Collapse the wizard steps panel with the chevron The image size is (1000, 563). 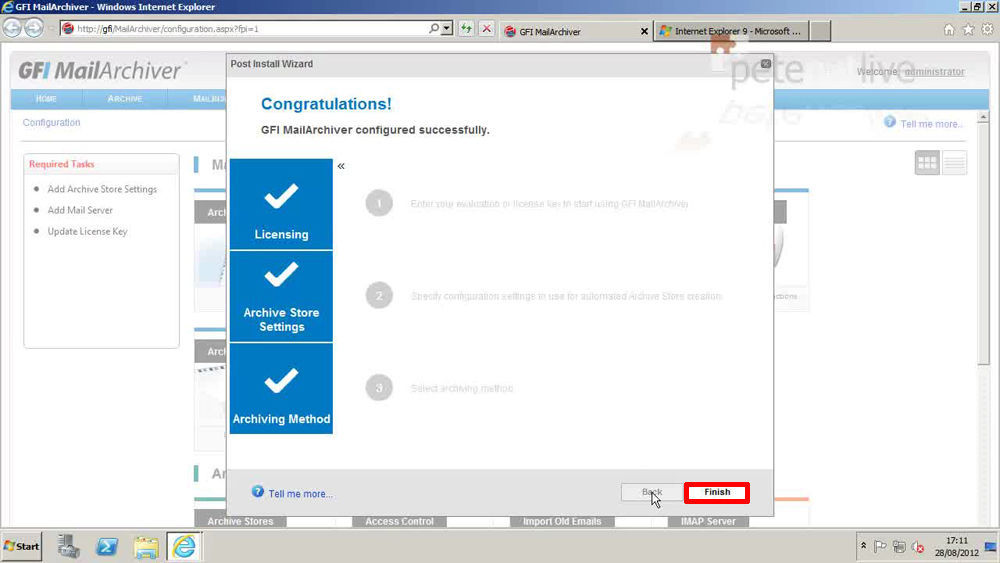click(341, 166)
